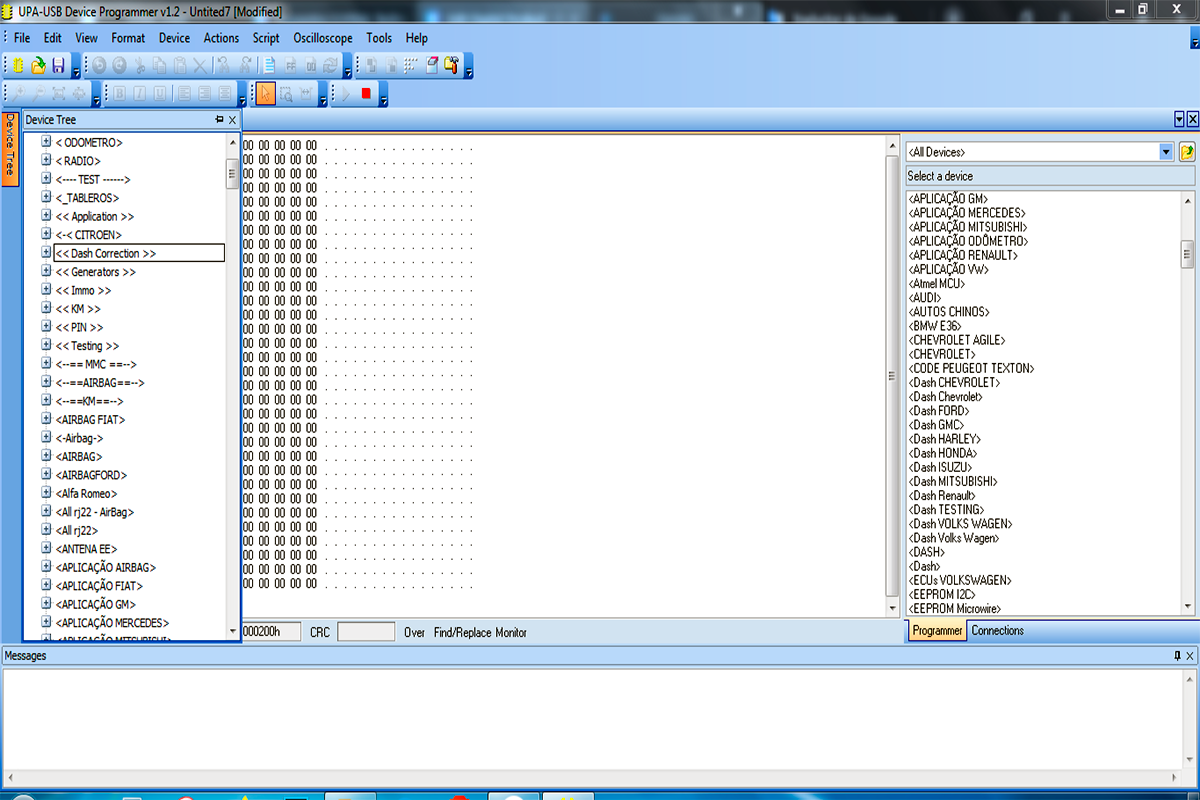The image size is (1200, 800).
Task: Click the Underline U formatting icon
Action: 159,94
